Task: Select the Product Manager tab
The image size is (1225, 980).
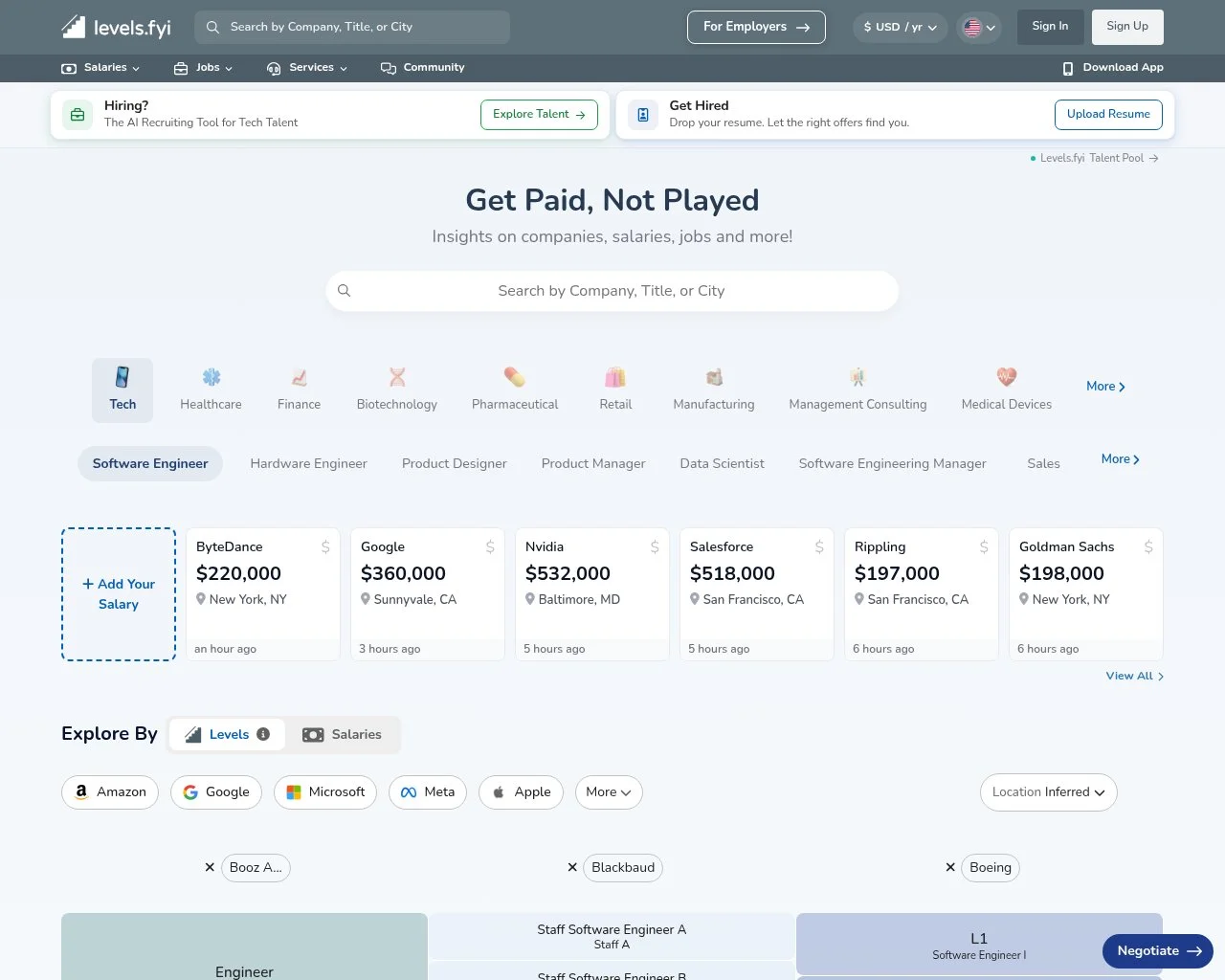Action: click(x=593, y=463)
